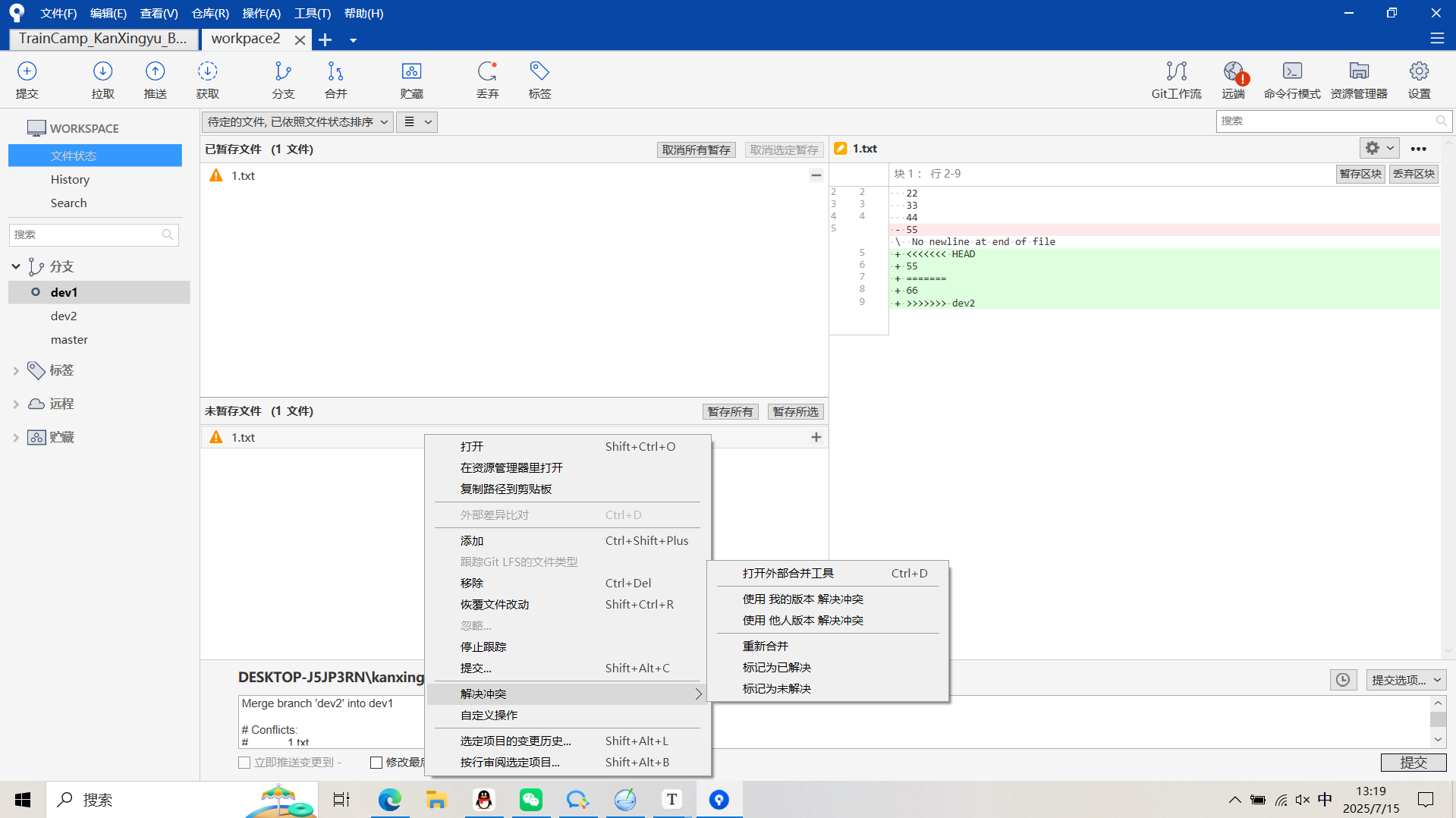
Task: Open 设置 settings gear icon
Action: pos(1419,80)
